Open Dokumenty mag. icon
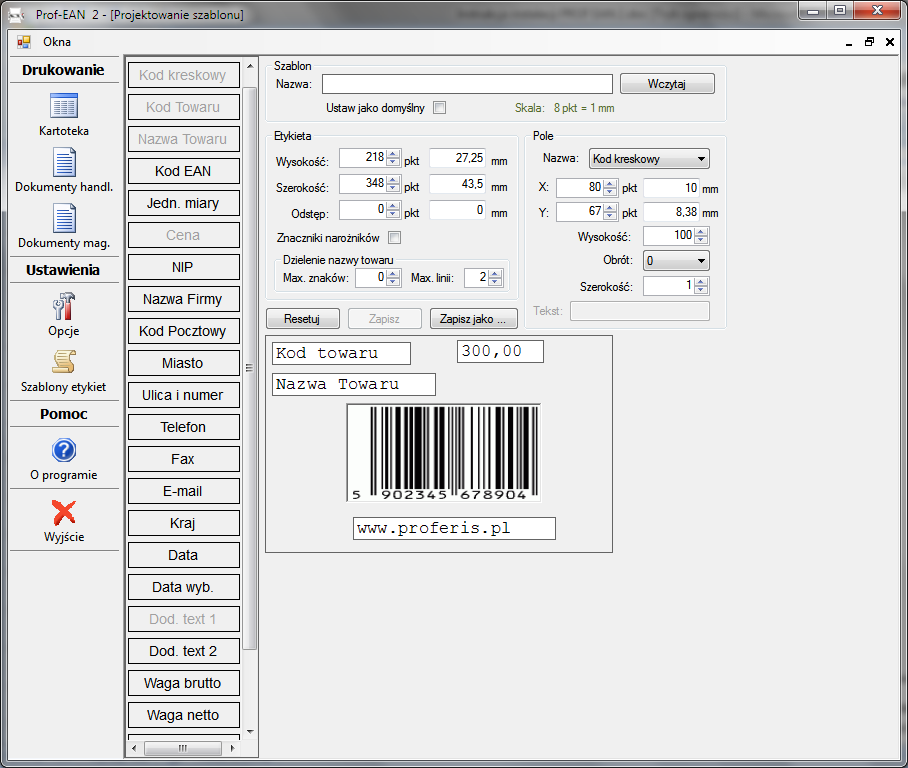Screen dimensions: 908x768 [64, 218]
